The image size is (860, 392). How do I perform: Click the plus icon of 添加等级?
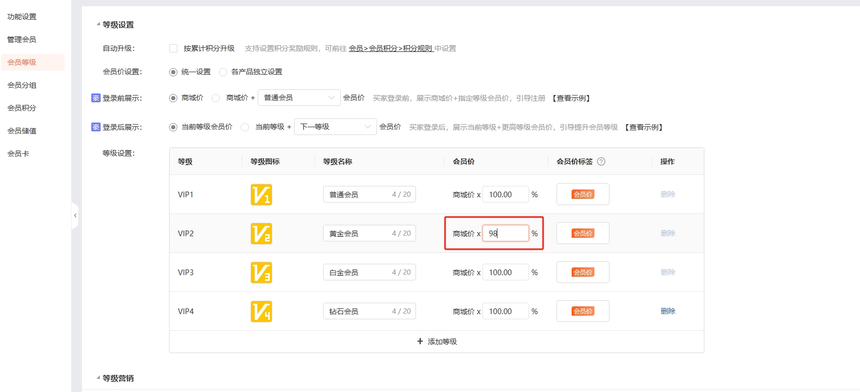coord(420,342)
